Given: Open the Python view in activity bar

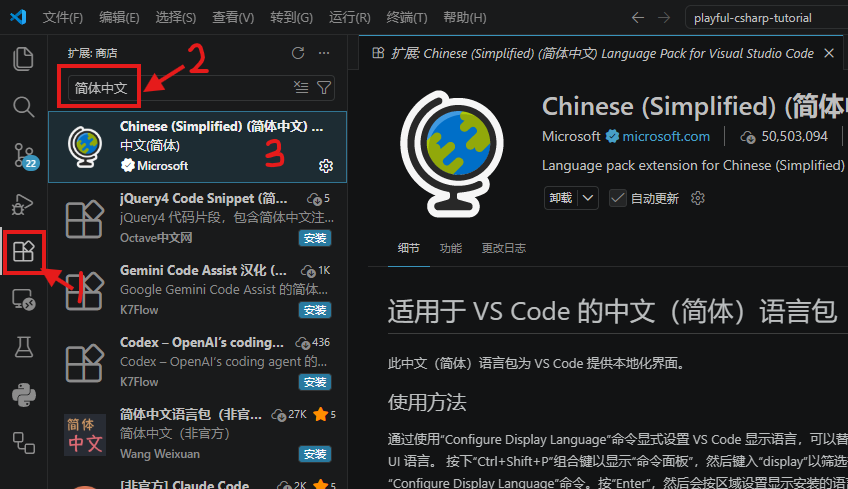Looking at the screenshot, I should (23, 395).
